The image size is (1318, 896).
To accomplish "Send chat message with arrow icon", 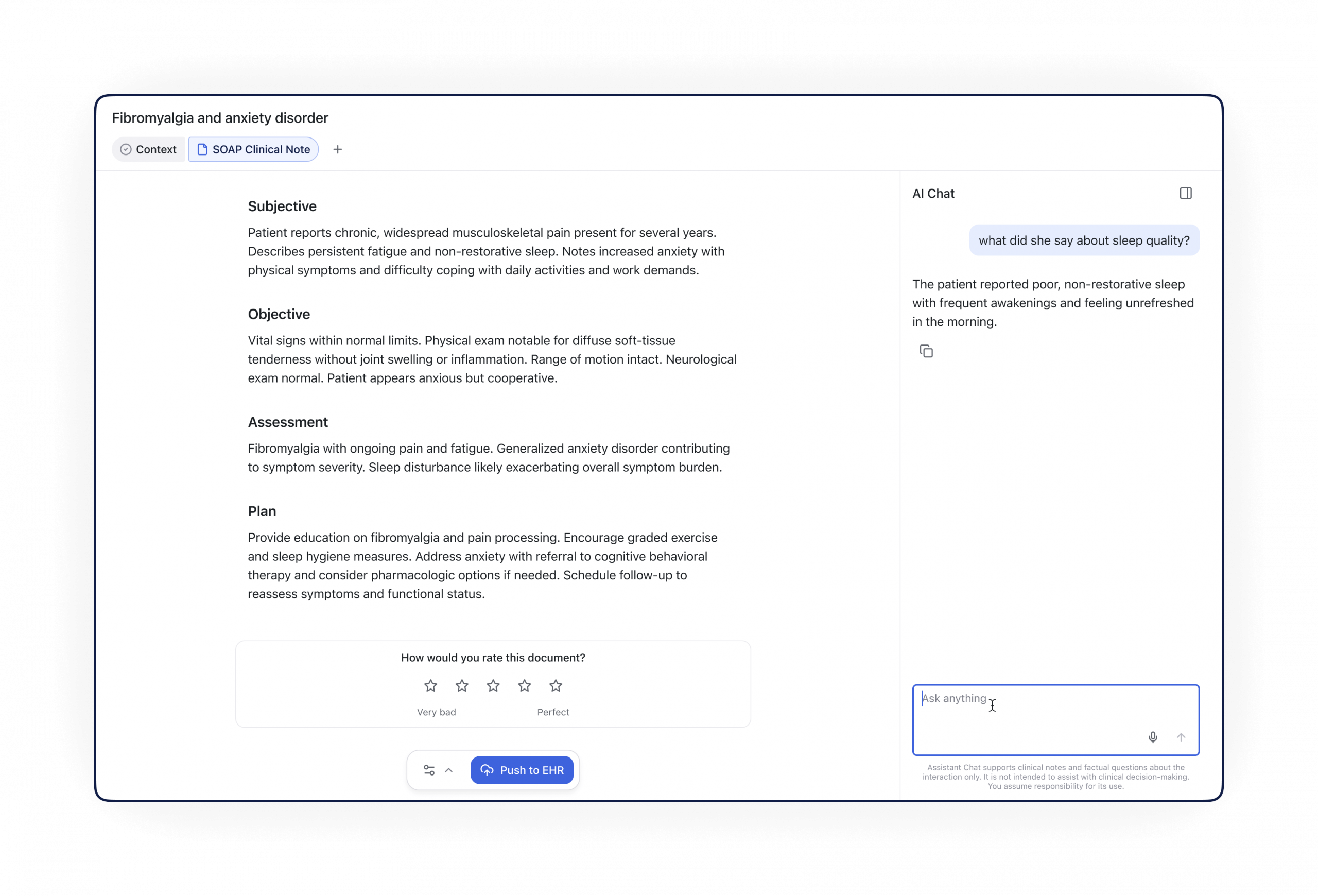I will pos(1181,737).
